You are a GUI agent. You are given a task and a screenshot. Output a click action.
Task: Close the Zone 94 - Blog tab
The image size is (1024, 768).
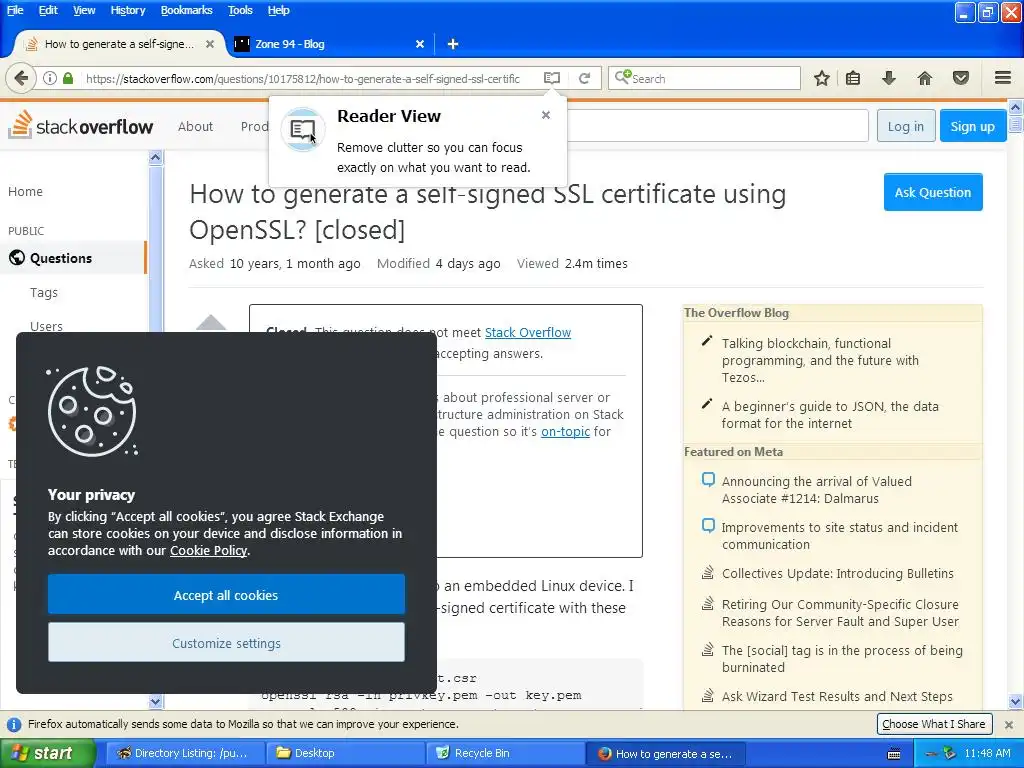(420, 44)
